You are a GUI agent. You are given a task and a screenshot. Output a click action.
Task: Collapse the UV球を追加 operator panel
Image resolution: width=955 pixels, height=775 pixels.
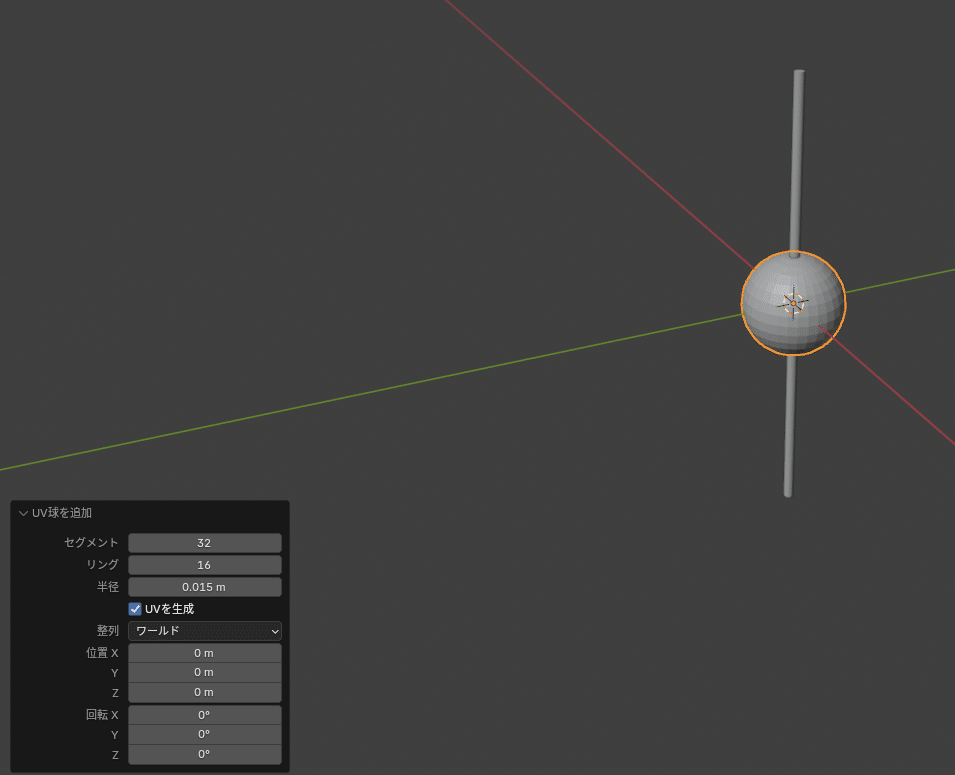pyautogui.click(x=23, y=513)
